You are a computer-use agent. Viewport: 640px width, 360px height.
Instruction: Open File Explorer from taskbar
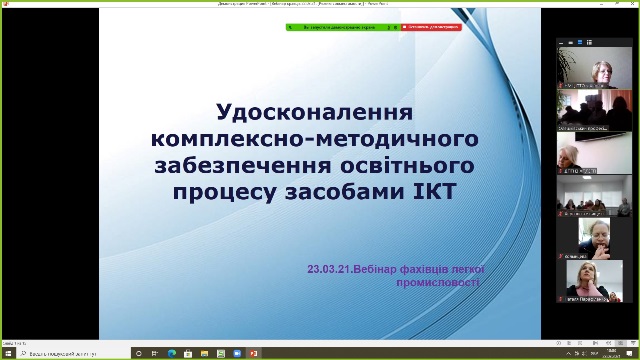(x=204, y=353)
